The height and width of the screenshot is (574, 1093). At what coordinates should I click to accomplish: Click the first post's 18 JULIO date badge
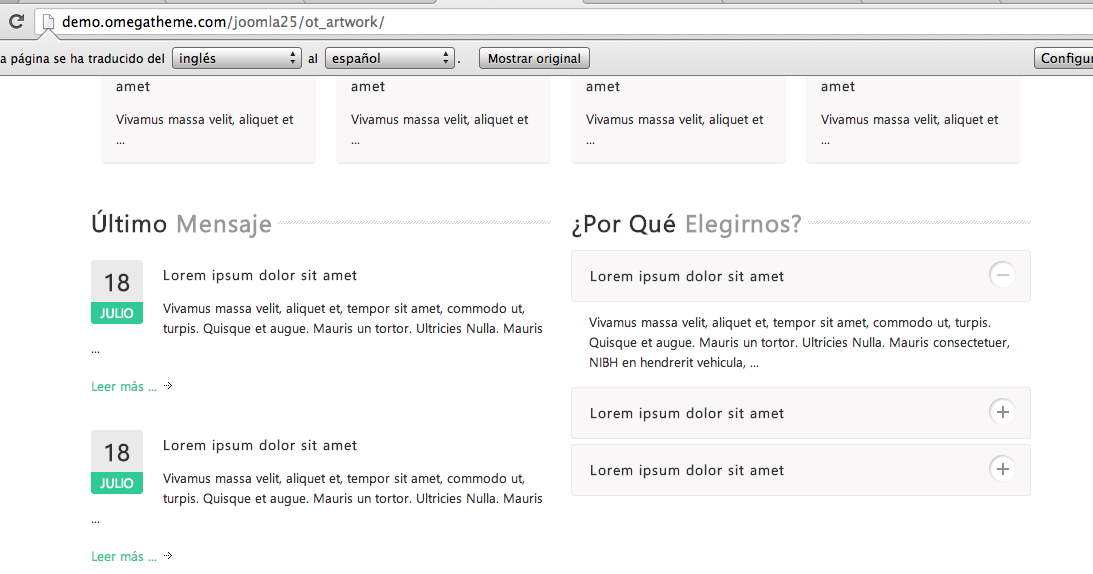(x=117, y=292)
